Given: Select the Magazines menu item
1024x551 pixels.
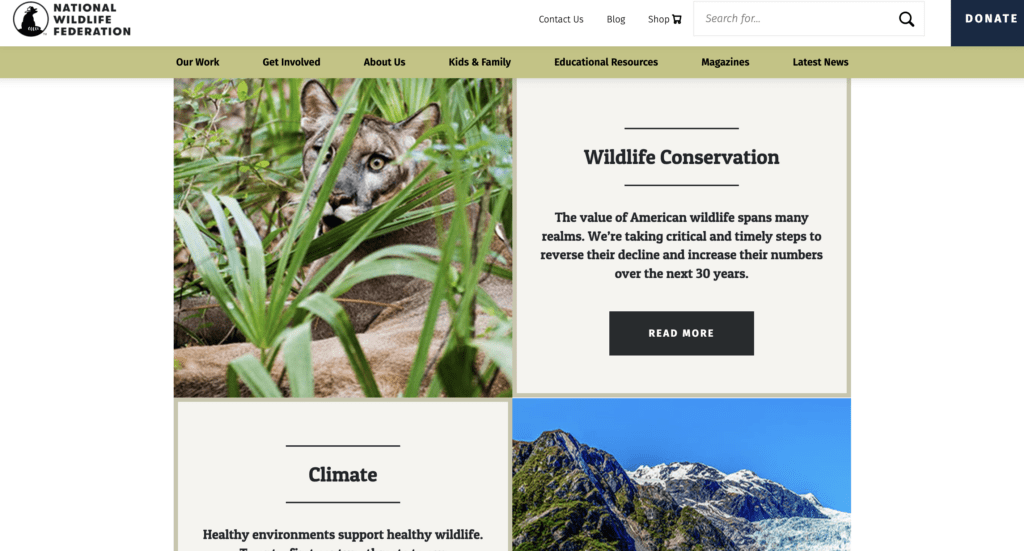Looking at the screenshot, I should pos(725,62).
